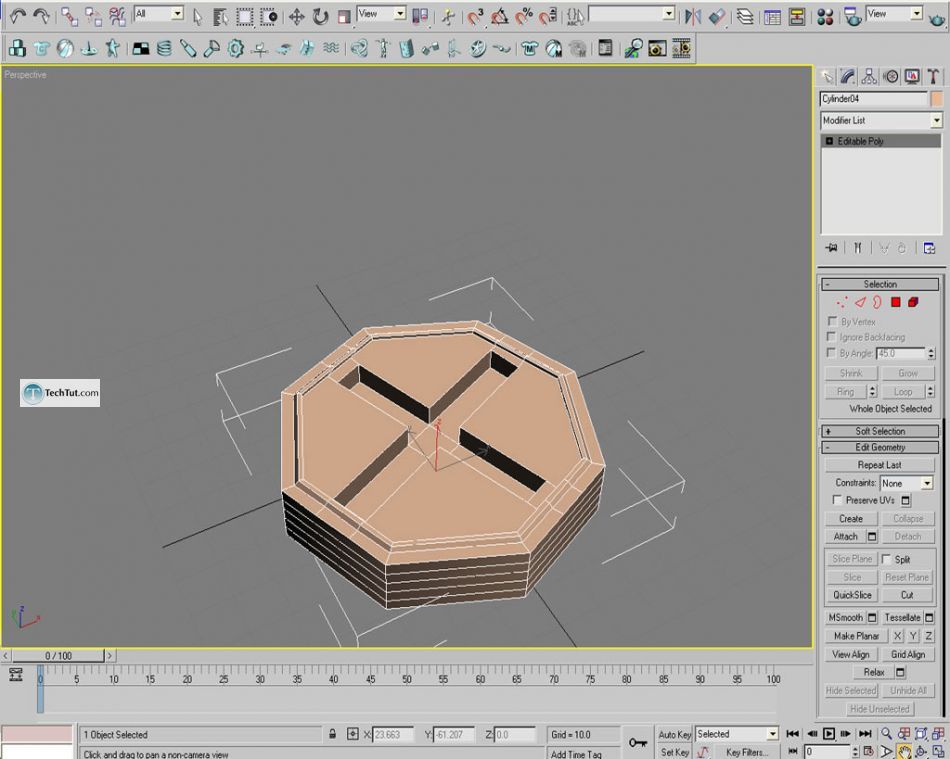Image resolution: width=950 pixels, height=759 pixels.
Task: Click the Redo arrow icon
Action: pos(41,16)
